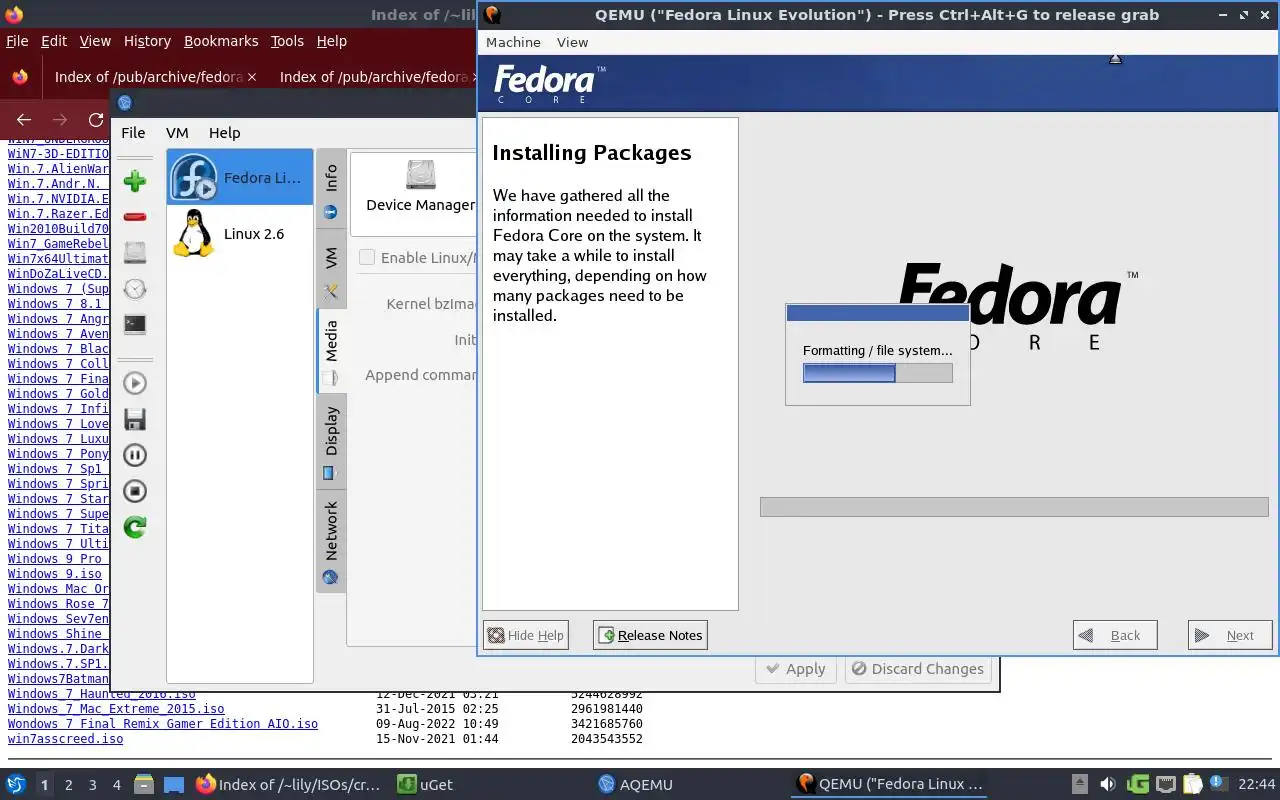
Task: Start the VM with the play icon
Action: 135,383
